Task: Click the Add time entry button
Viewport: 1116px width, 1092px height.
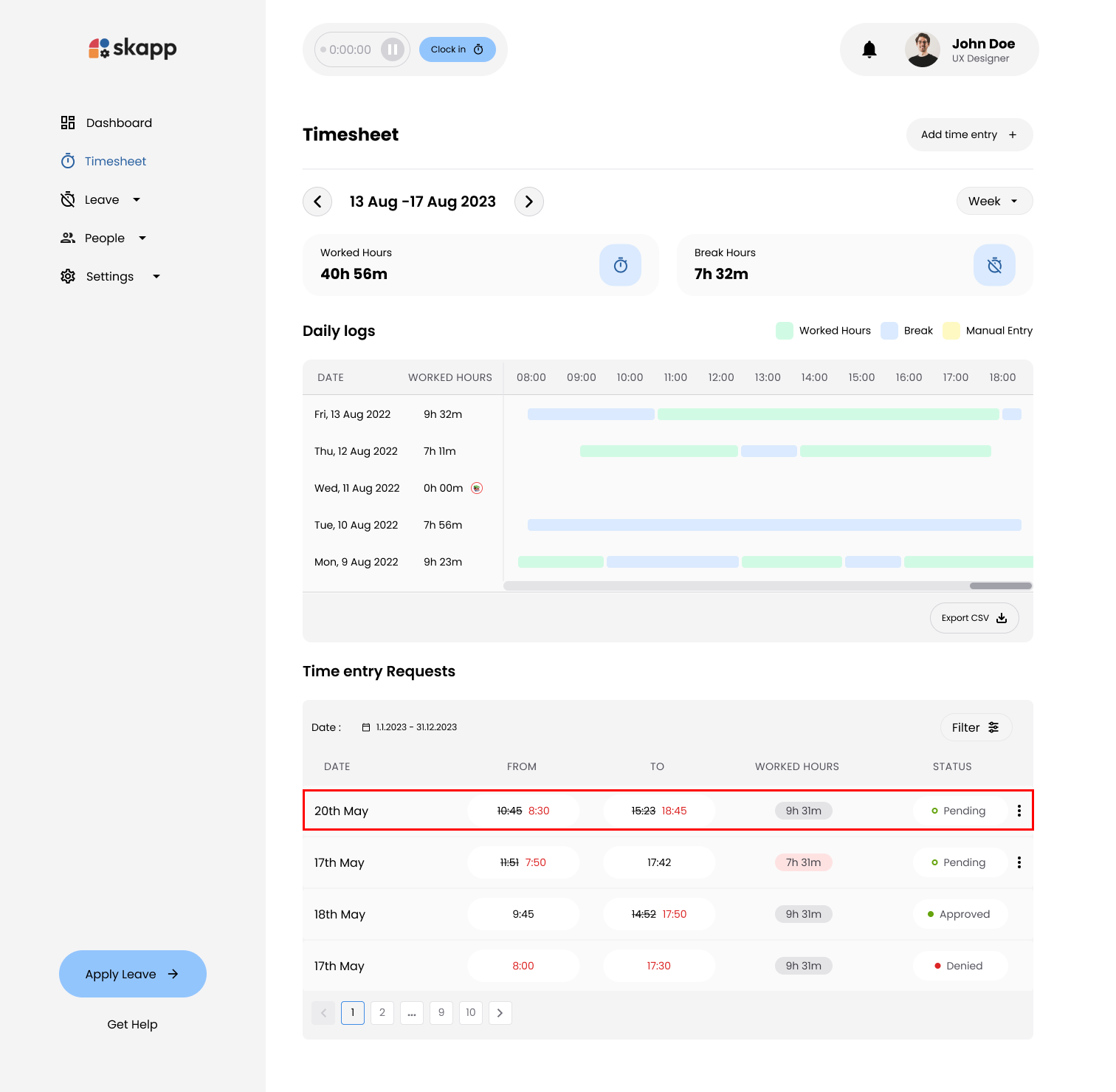Action: coord(968,134)
